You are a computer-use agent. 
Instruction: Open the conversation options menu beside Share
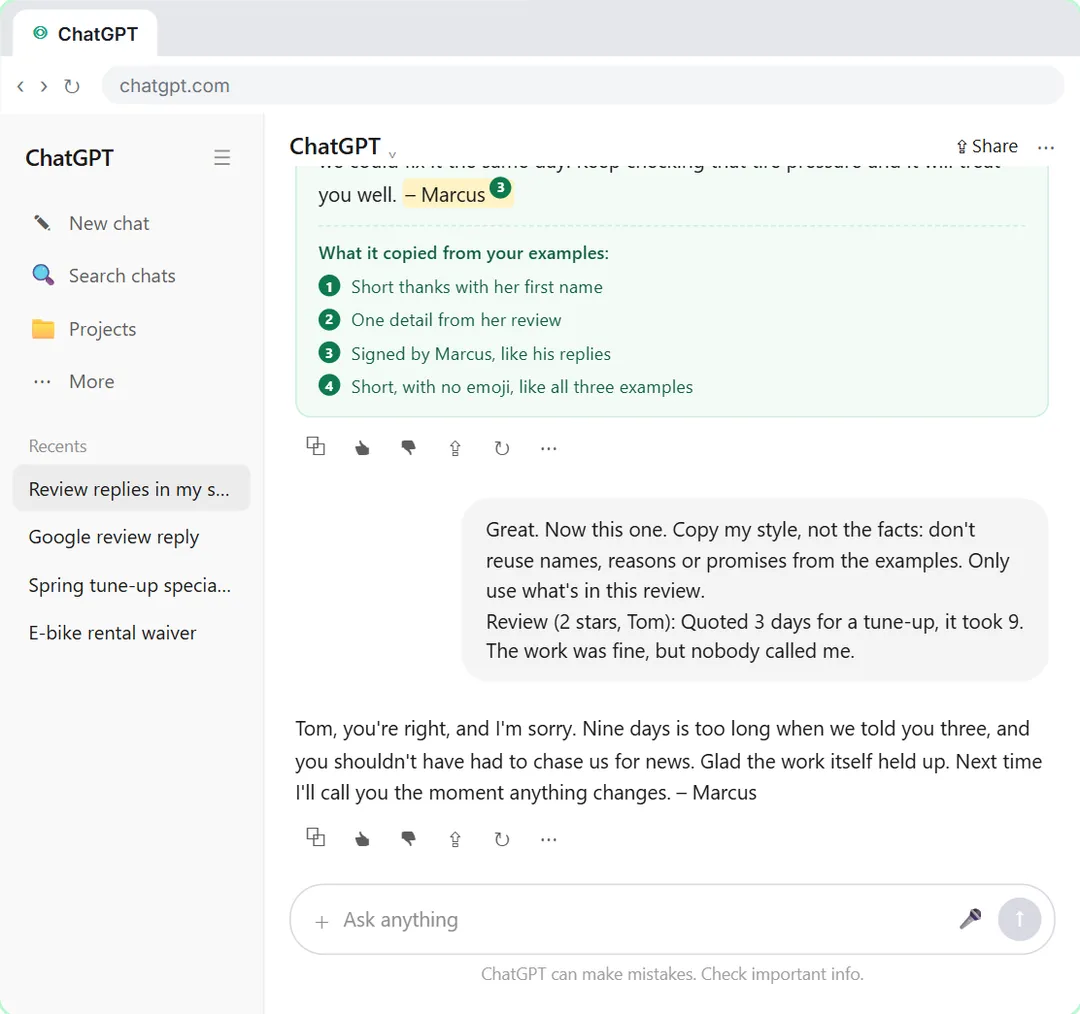point(1046,147)
